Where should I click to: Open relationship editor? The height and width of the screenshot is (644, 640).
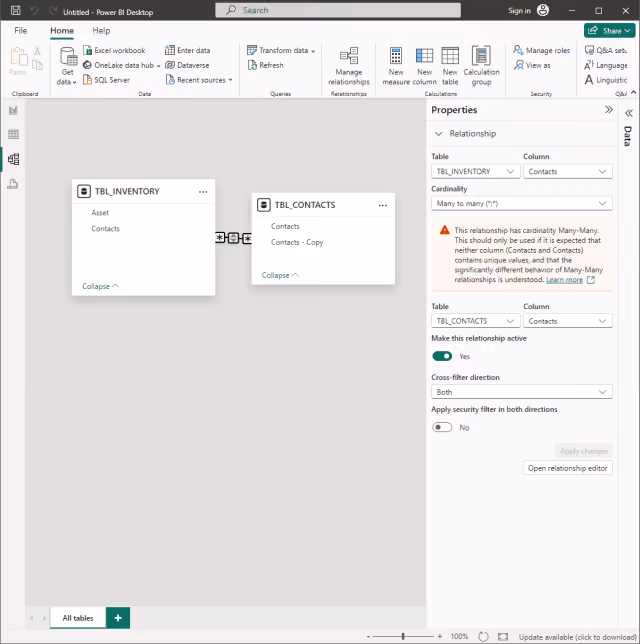567,468
